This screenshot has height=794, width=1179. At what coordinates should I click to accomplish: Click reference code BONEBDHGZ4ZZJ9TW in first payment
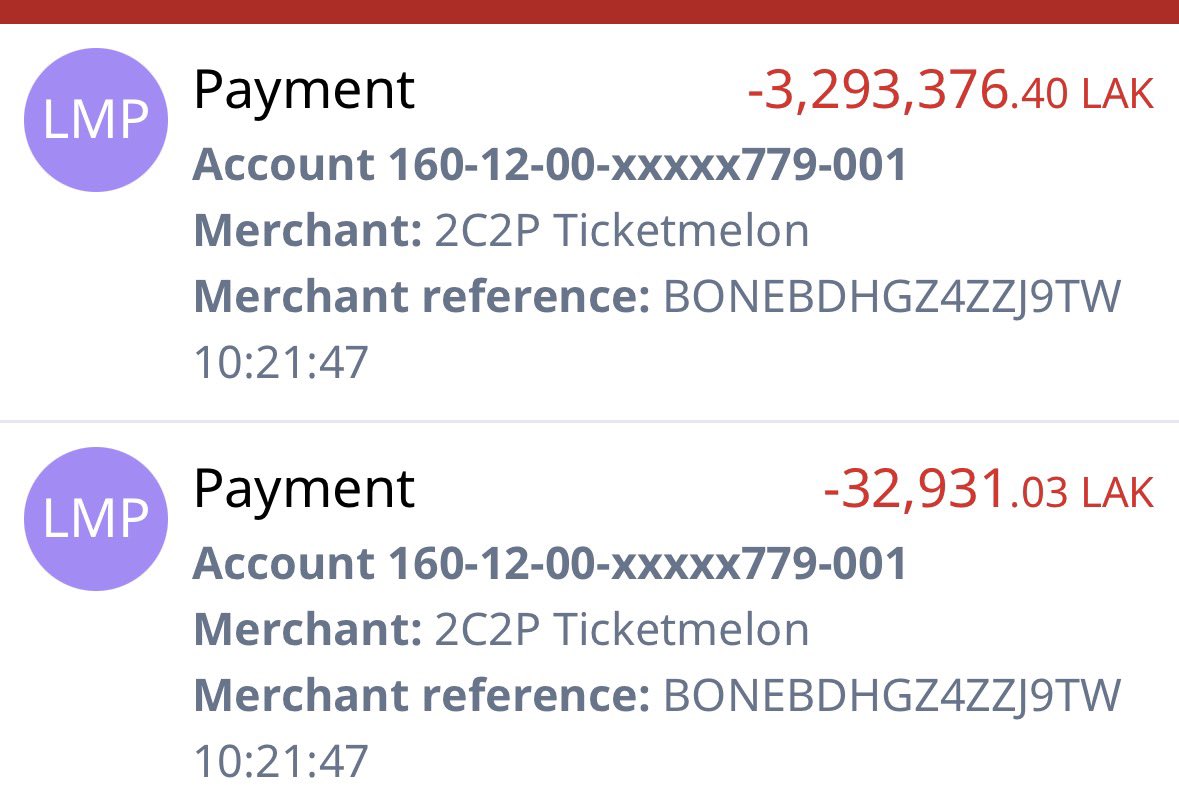pyautogui.click(x=892, y=297)
